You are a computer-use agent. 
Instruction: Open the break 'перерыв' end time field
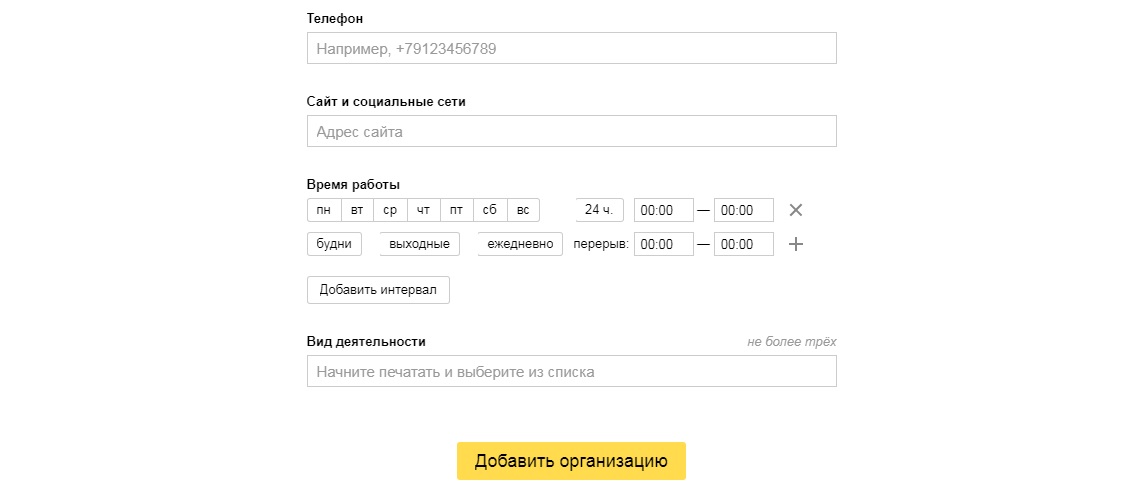coord(744,244)
